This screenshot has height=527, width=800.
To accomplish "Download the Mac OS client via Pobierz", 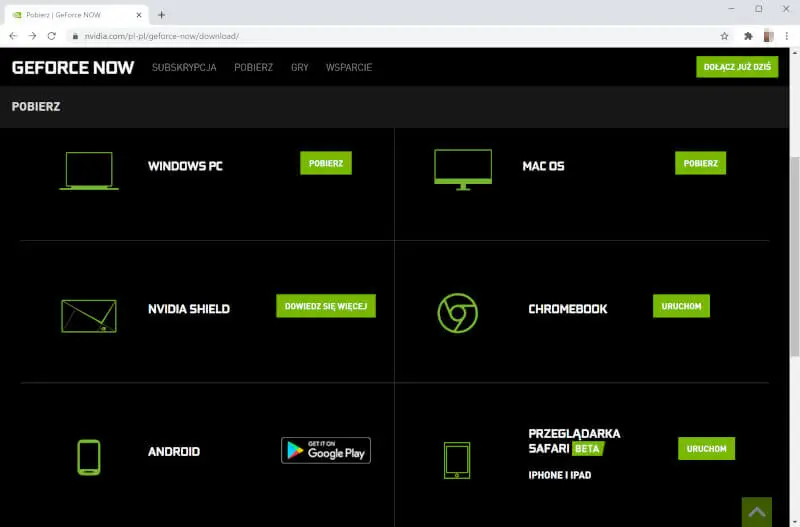I will [701, 163].
